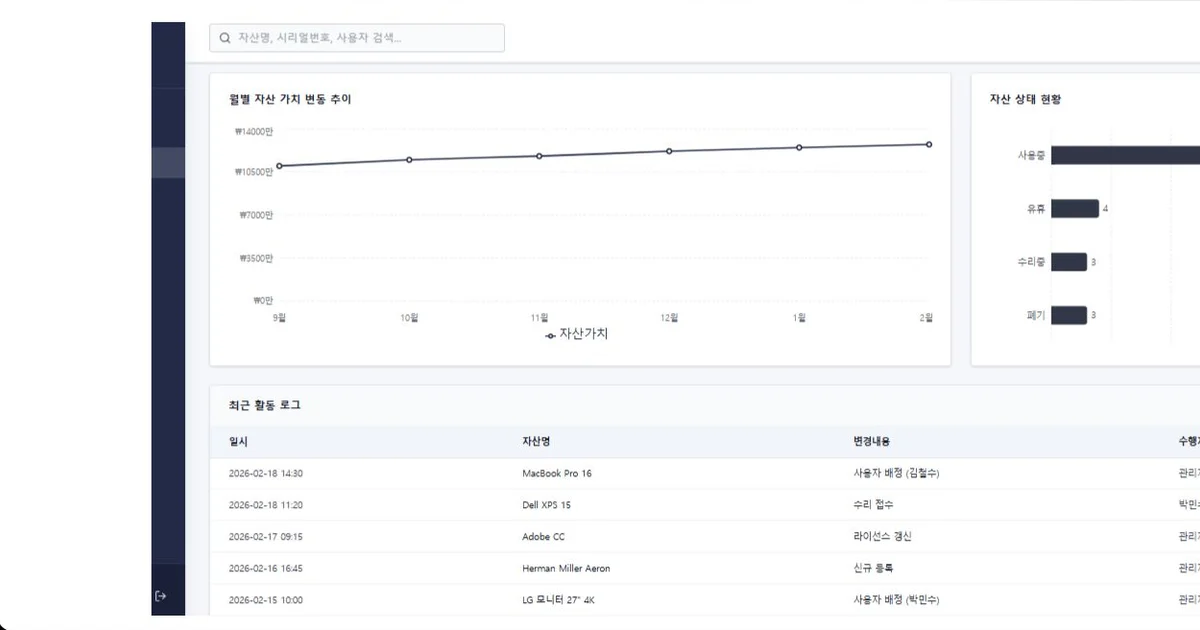
Task: Click the 자산 상태 현황 title
Action: coord(1025,99)
